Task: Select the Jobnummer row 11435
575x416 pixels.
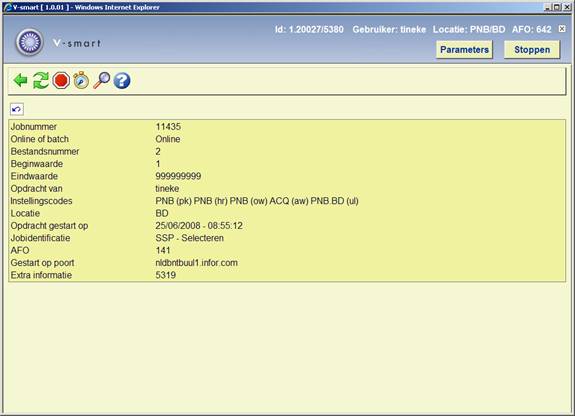Action: click(287, 127)
